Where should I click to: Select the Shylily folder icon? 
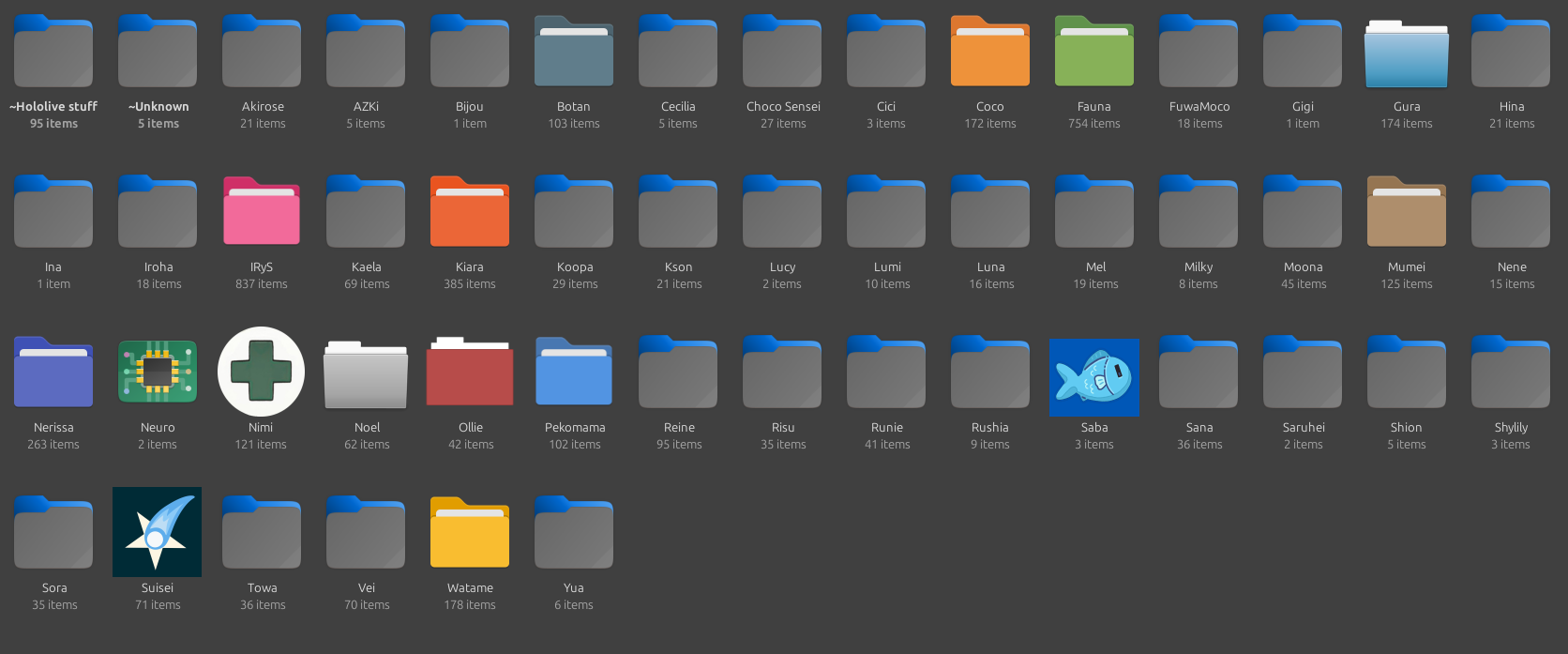[x=1511, y=372]
